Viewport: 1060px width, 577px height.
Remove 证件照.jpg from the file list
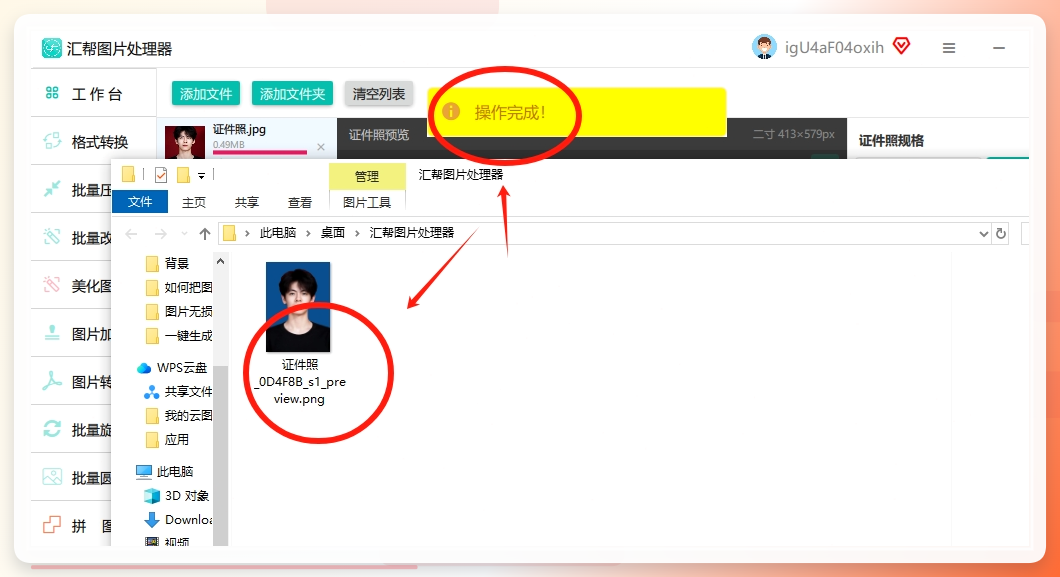coord(321,147)
